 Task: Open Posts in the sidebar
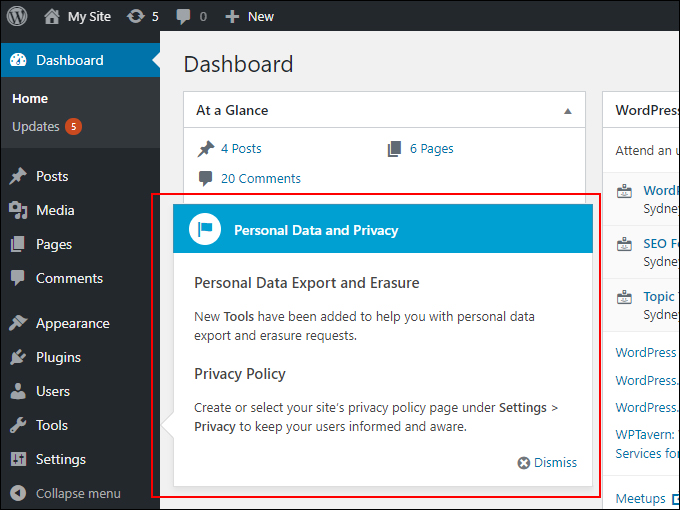52,176
